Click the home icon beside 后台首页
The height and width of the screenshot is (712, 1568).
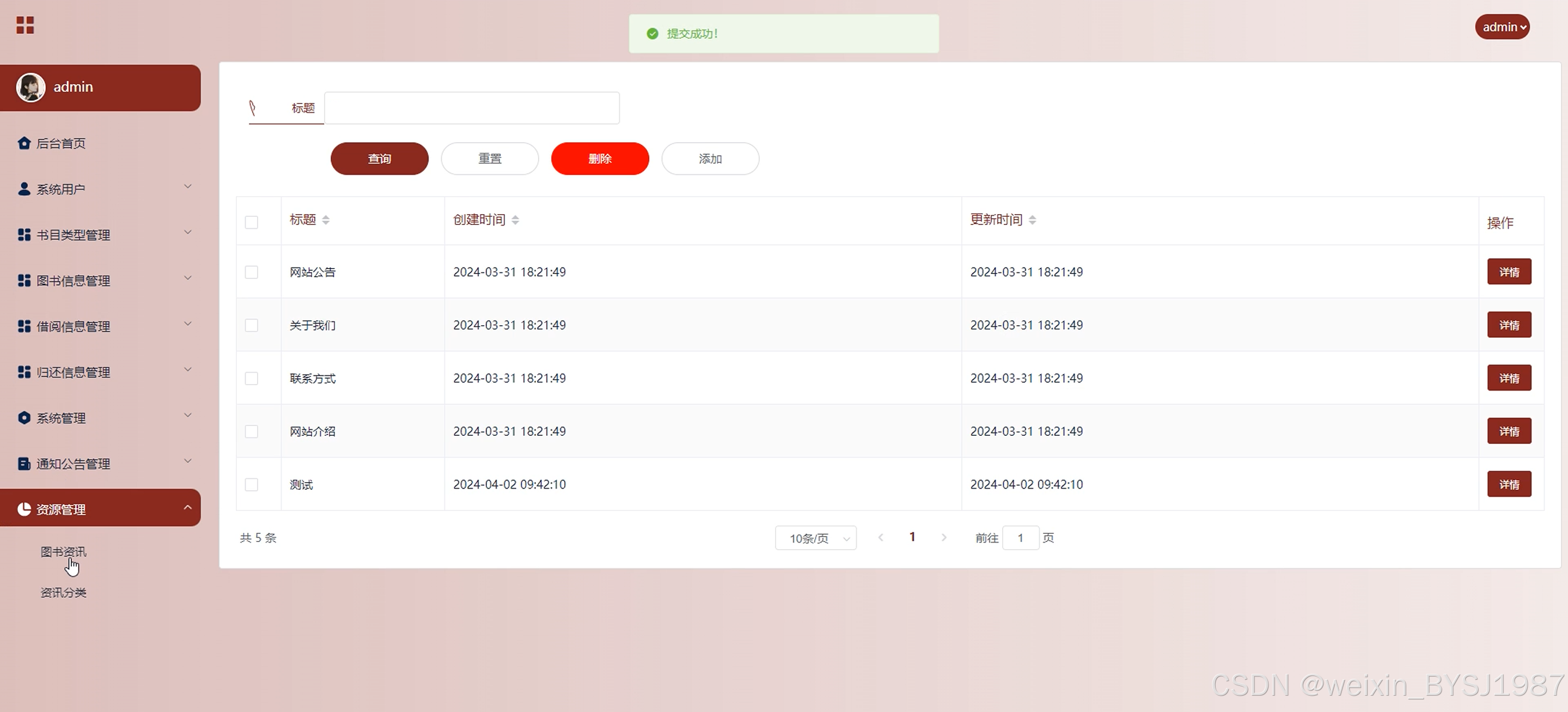pyautogui.click(x=24, y=143)
